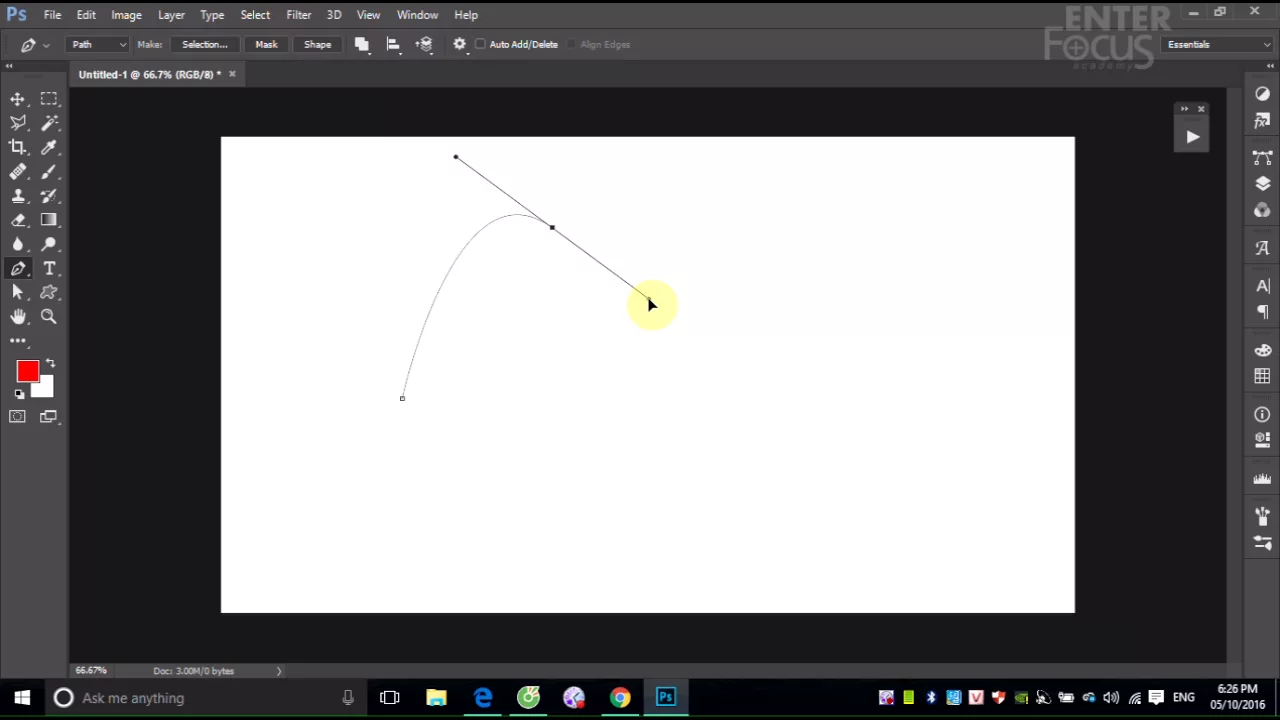The width and height of the screenshot is (1280, 720).
Task: Toggle Quick Mask mode
Action: [x=18, y=416]
